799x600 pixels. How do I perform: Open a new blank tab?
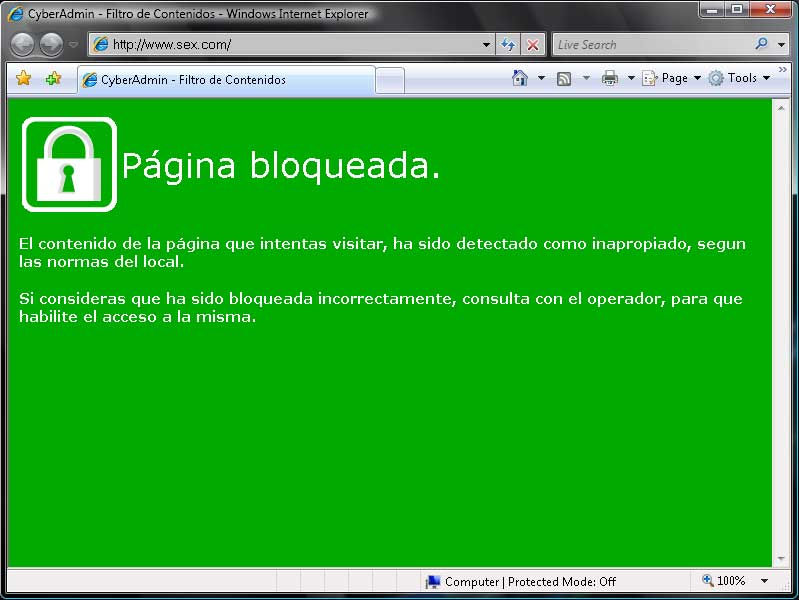coord(390,81)
